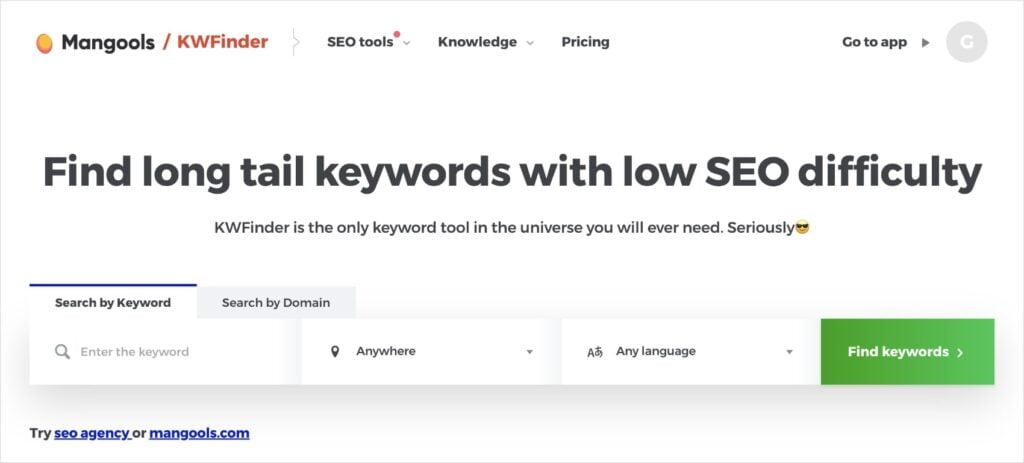
Task: Open the Pricing page
Action: pyautogui.click(x=585, y=42)
